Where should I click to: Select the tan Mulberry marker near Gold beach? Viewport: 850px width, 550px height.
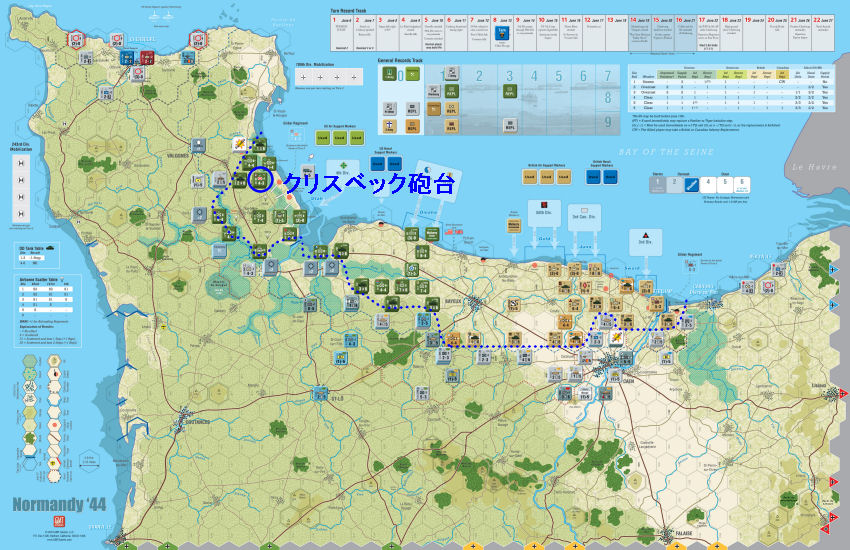point(514,225)
